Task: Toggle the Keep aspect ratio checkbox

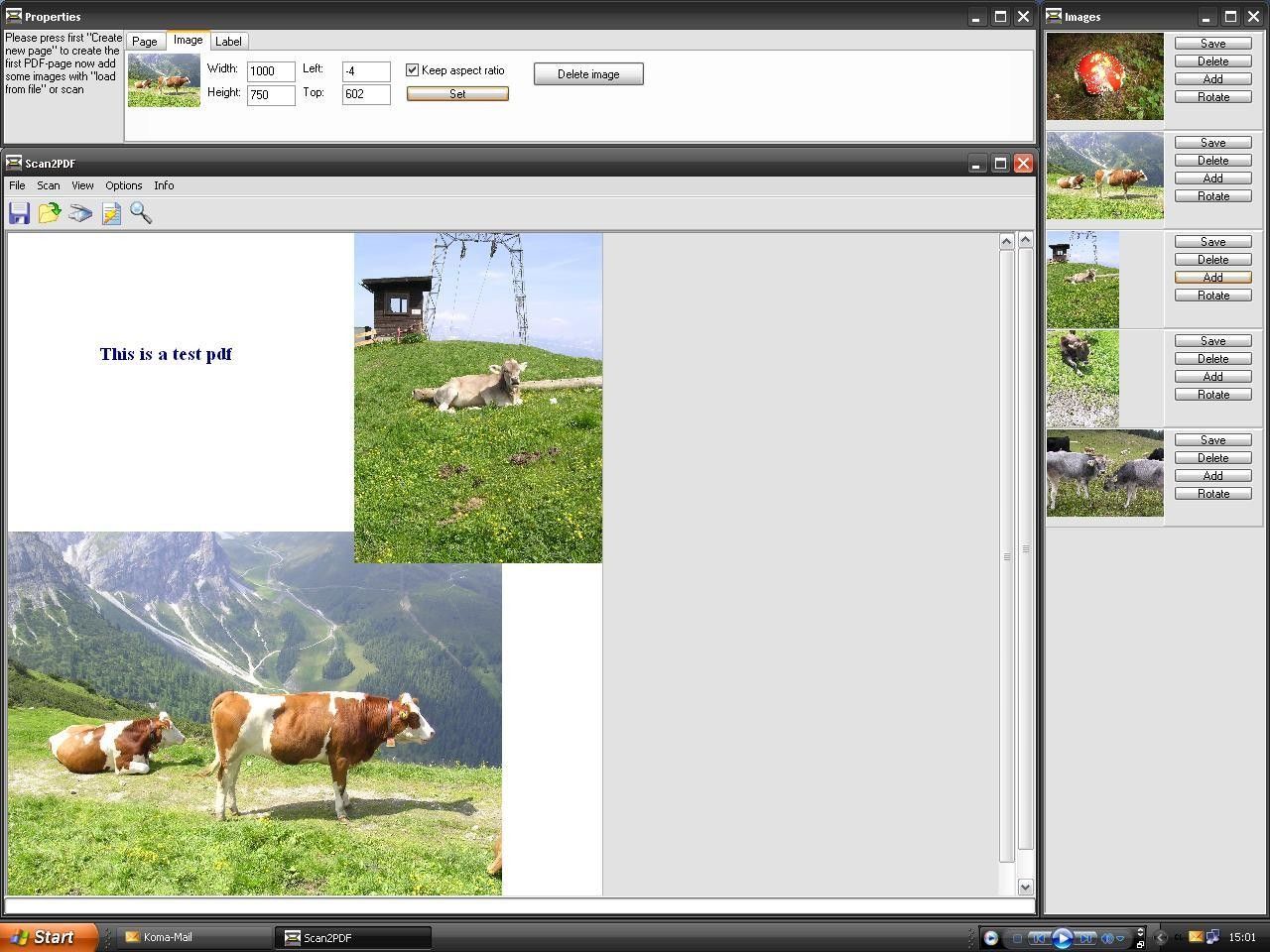Action: (x=413, y=69)
